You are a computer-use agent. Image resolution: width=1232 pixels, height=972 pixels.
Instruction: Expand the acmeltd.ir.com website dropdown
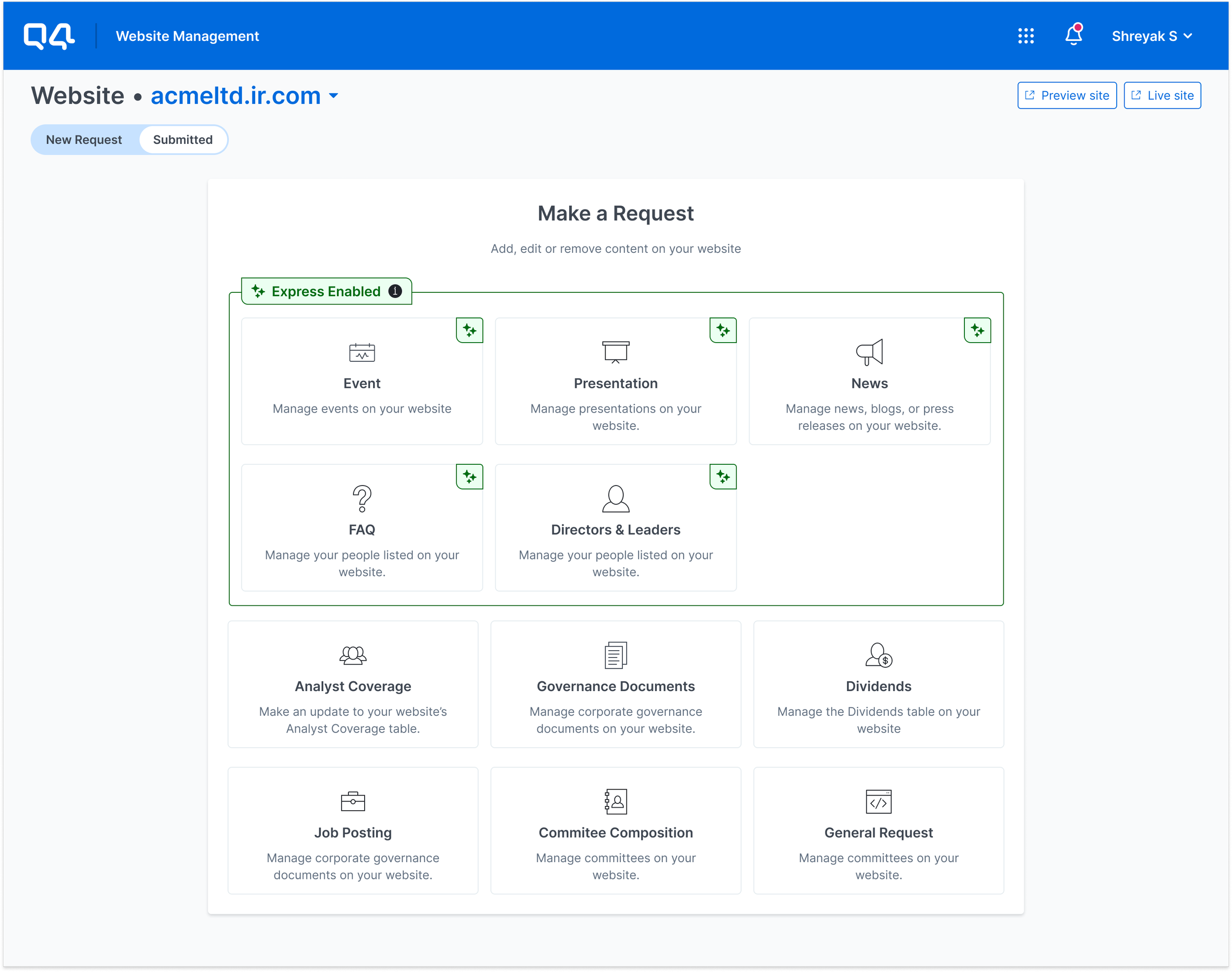point(334,96)
